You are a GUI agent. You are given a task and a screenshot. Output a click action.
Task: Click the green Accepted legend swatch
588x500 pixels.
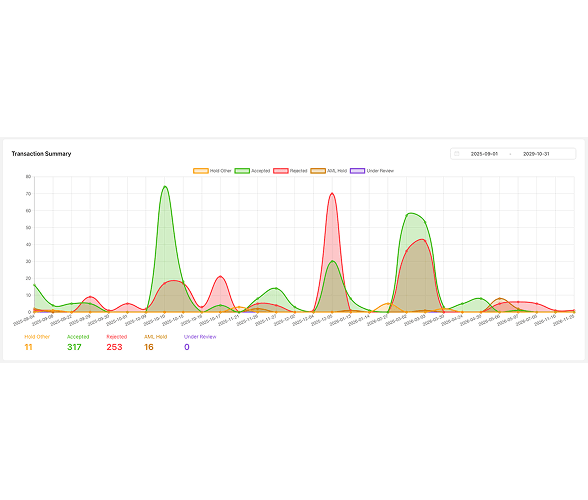(x=242, y=171)
